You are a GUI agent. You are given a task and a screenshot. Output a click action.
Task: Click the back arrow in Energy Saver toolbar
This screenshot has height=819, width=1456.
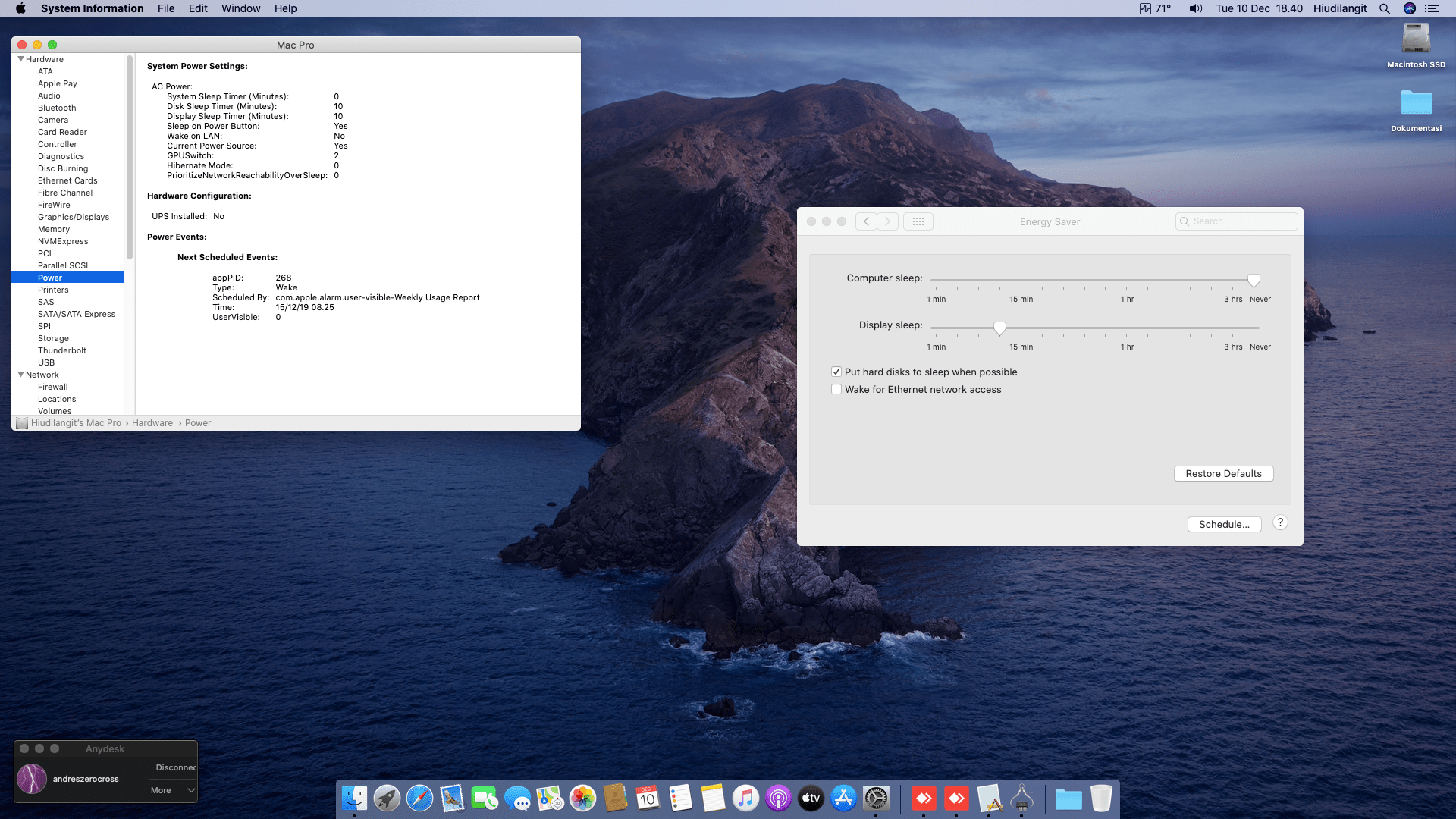[866, 221]
